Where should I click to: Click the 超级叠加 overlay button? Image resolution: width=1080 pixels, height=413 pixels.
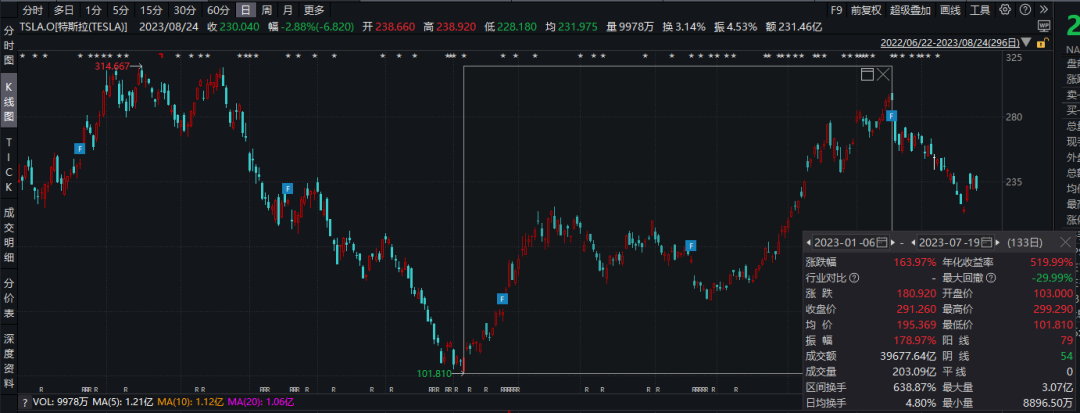click(x=910, y=10)
